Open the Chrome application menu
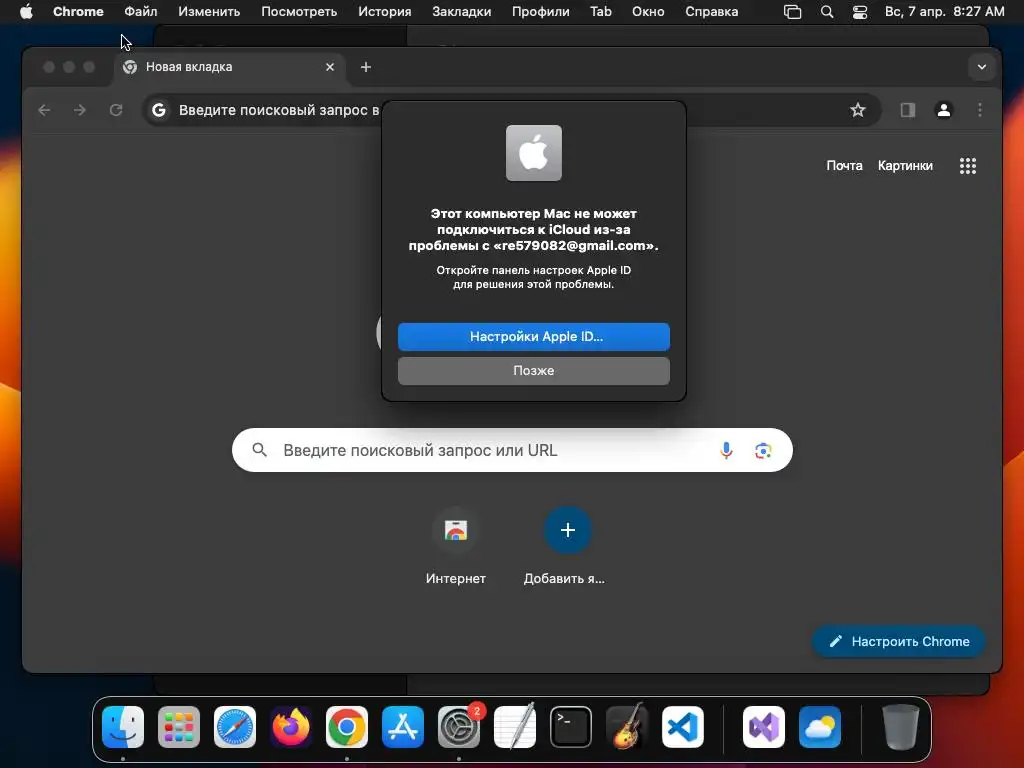 (78, 12)
